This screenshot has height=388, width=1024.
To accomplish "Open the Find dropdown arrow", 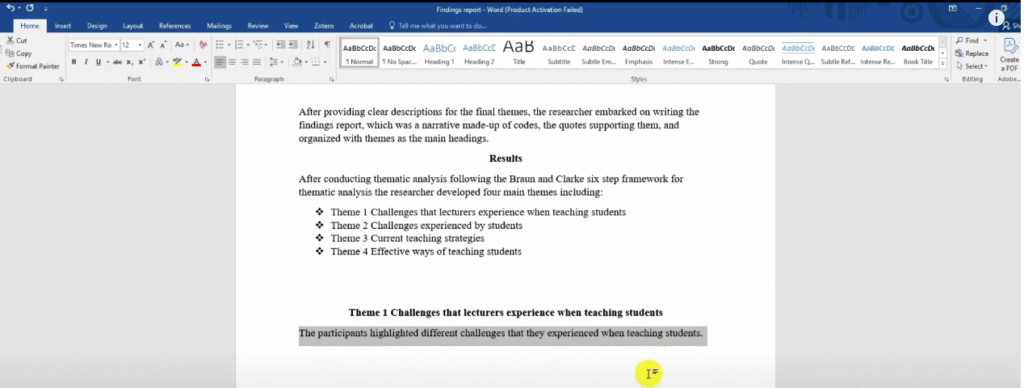I will [x=985, y=40].
